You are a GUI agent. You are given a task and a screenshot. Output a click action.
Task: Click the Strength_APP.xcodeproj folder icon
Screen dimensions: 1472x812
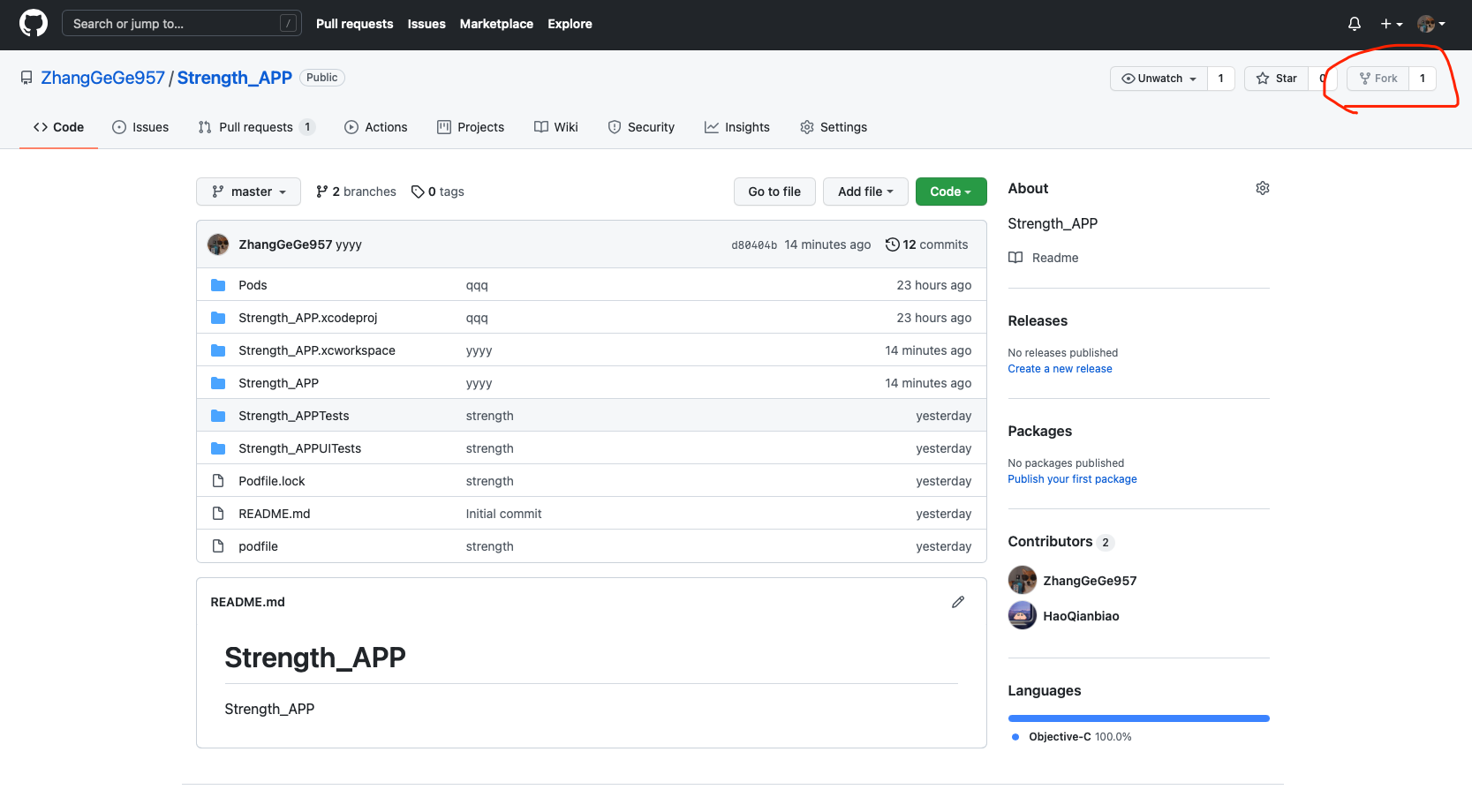[x=218, y=318]
